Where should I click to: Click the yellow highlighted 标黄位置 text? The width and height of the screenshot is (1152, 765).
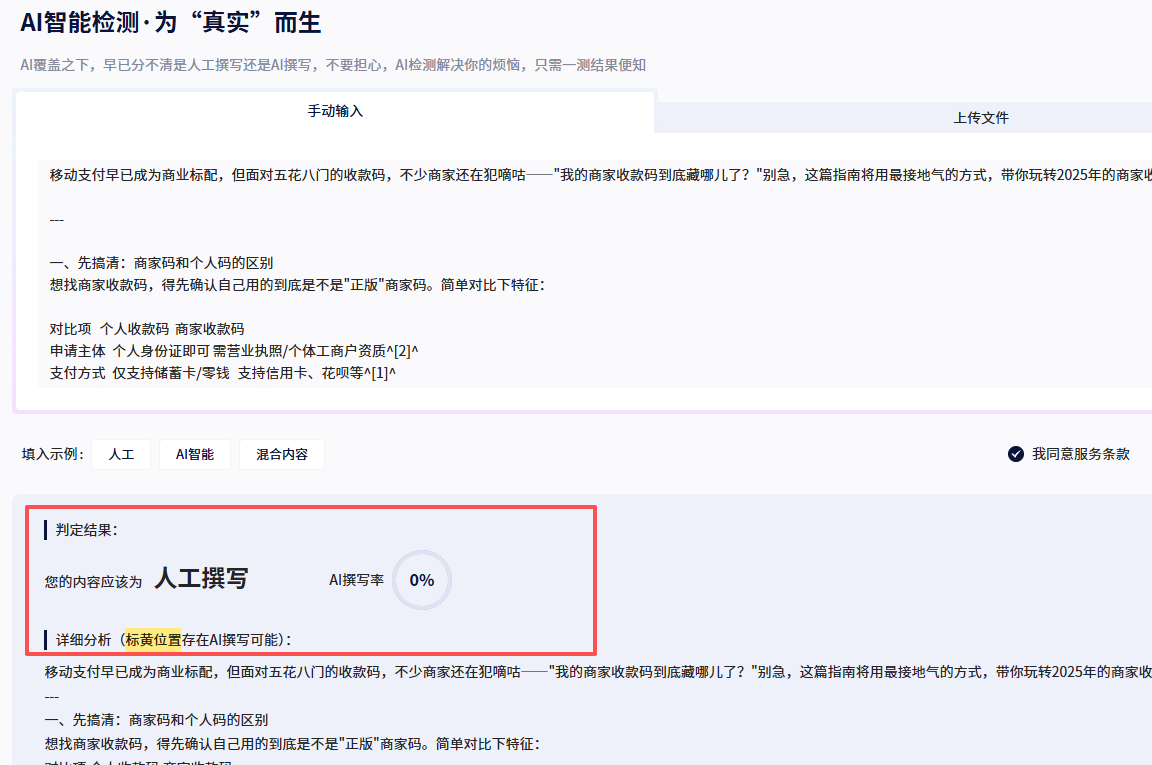coord(153,639)
